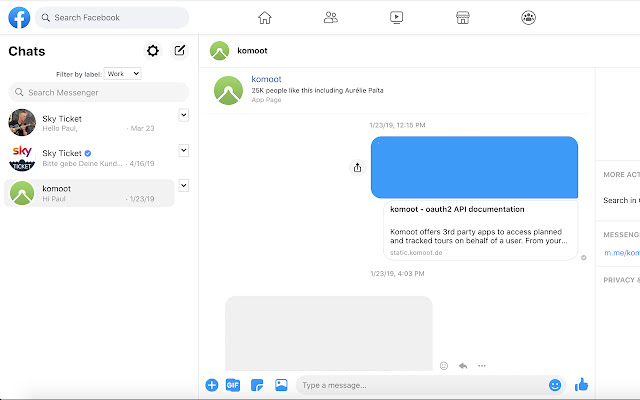Click the MORE ACT… section heading

click(621, 174)
